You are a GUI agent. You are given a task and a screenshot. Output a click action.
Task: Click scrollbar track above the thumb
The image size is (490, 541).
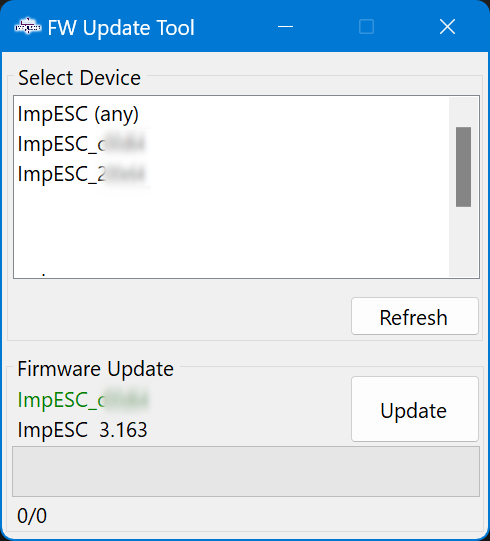coord(463,112)
